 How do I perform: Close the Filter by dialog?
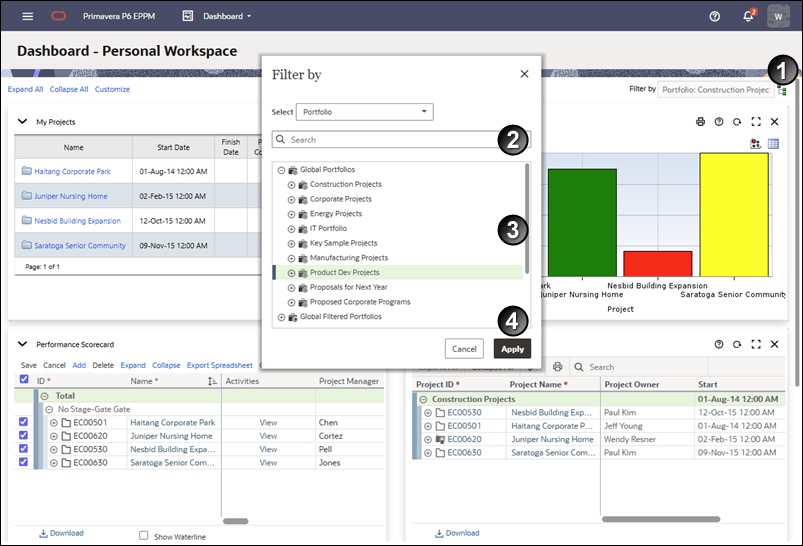(x=524, y=74)
